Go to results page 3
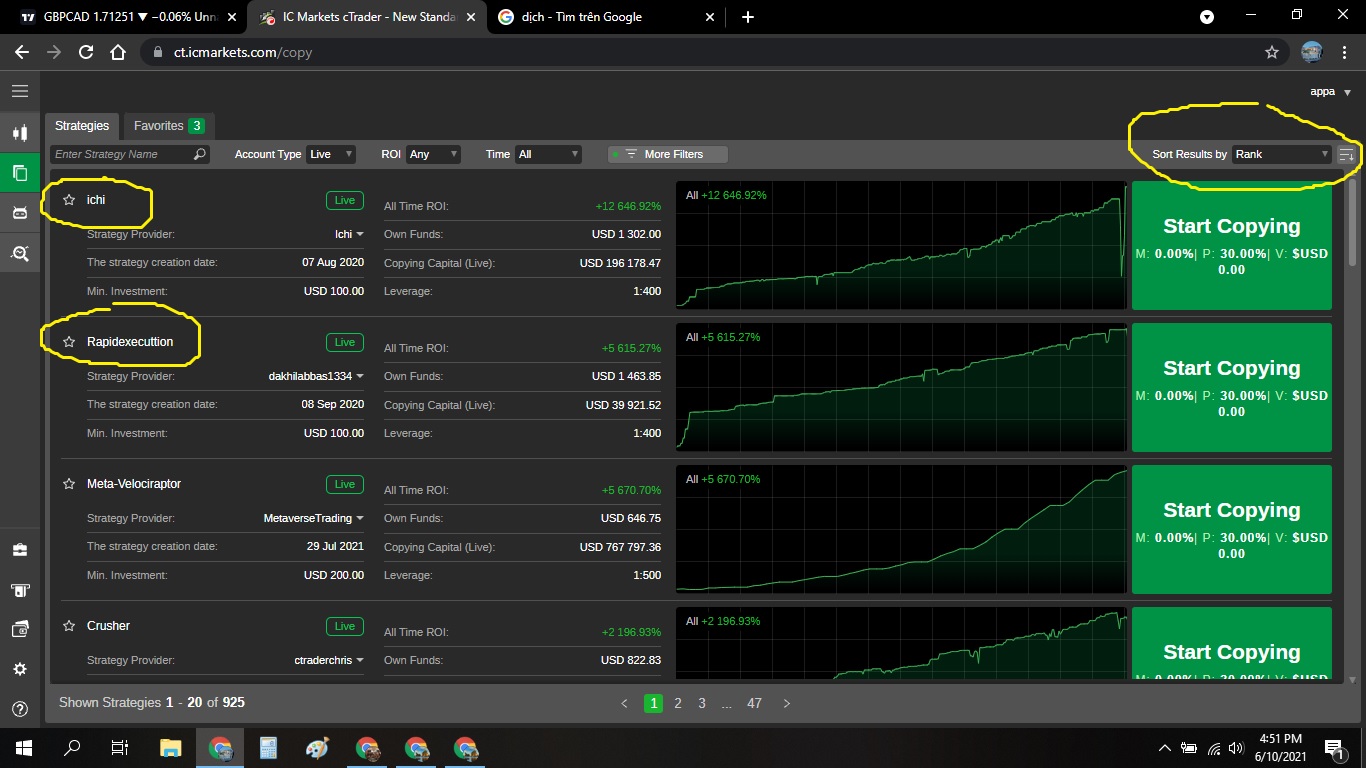The image size is (1366, 768). (702, 703)
